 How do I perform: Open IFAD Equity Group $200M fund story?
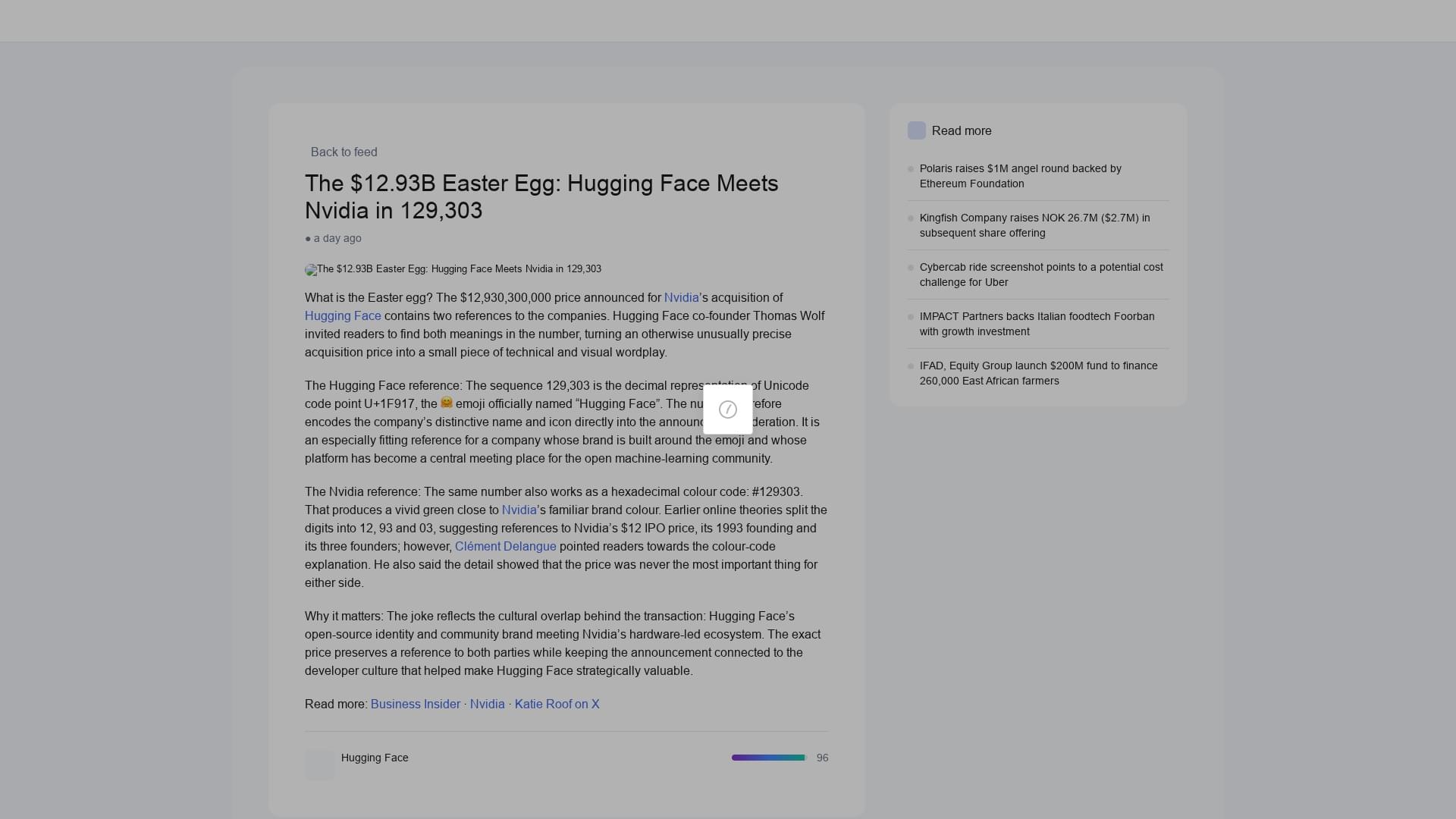coord(1038,373)
